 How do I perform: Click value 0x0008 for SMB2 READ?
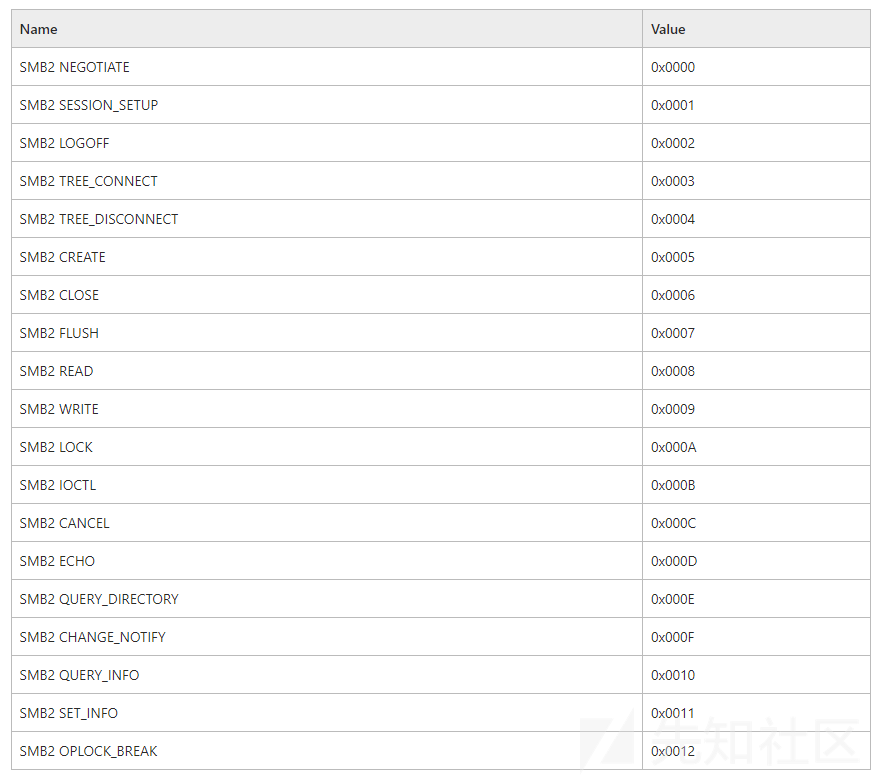[x=673, y=371]
